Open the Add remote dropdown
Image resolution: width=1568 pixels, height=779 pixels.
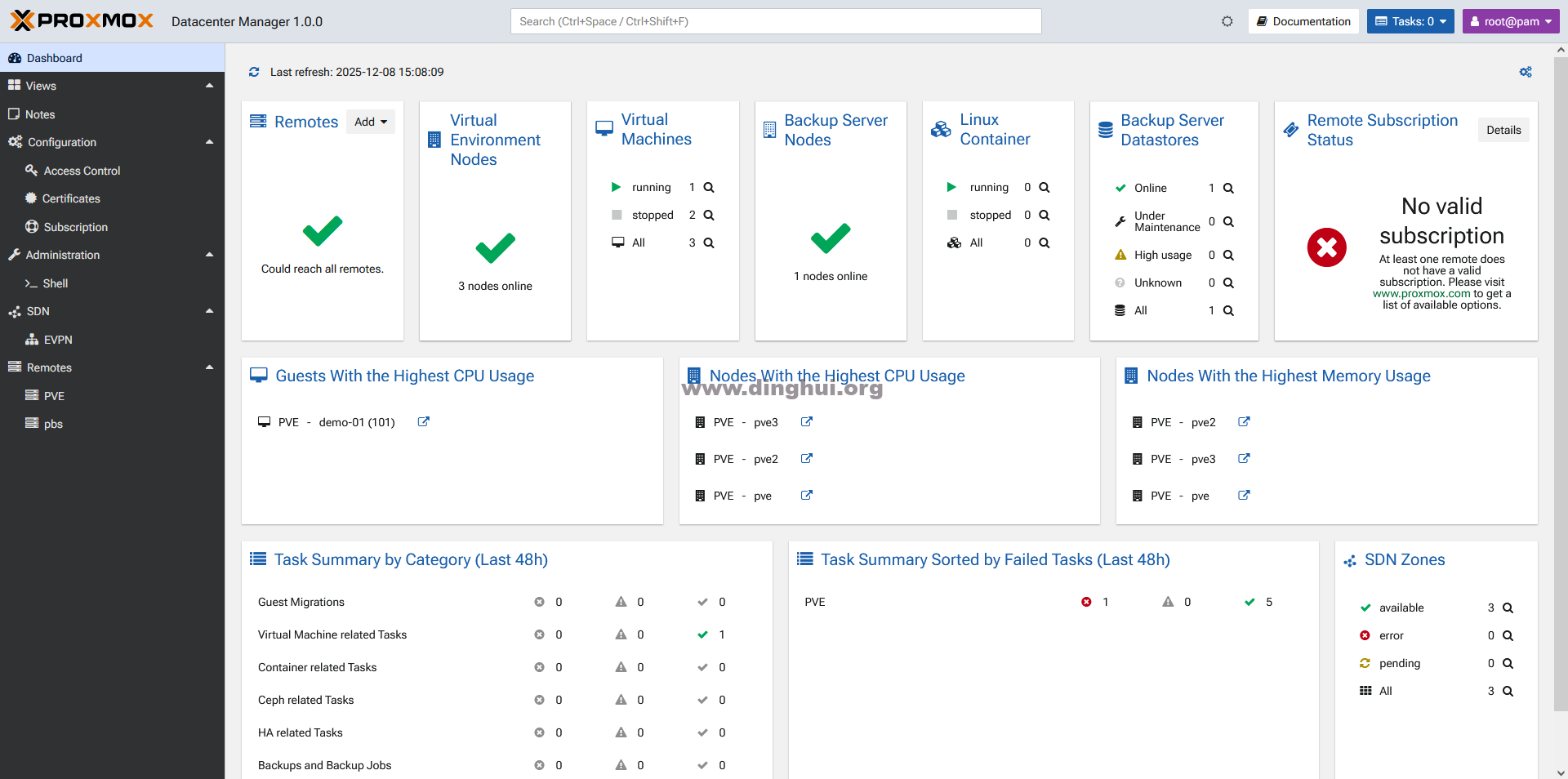click(x=371, y=122)
